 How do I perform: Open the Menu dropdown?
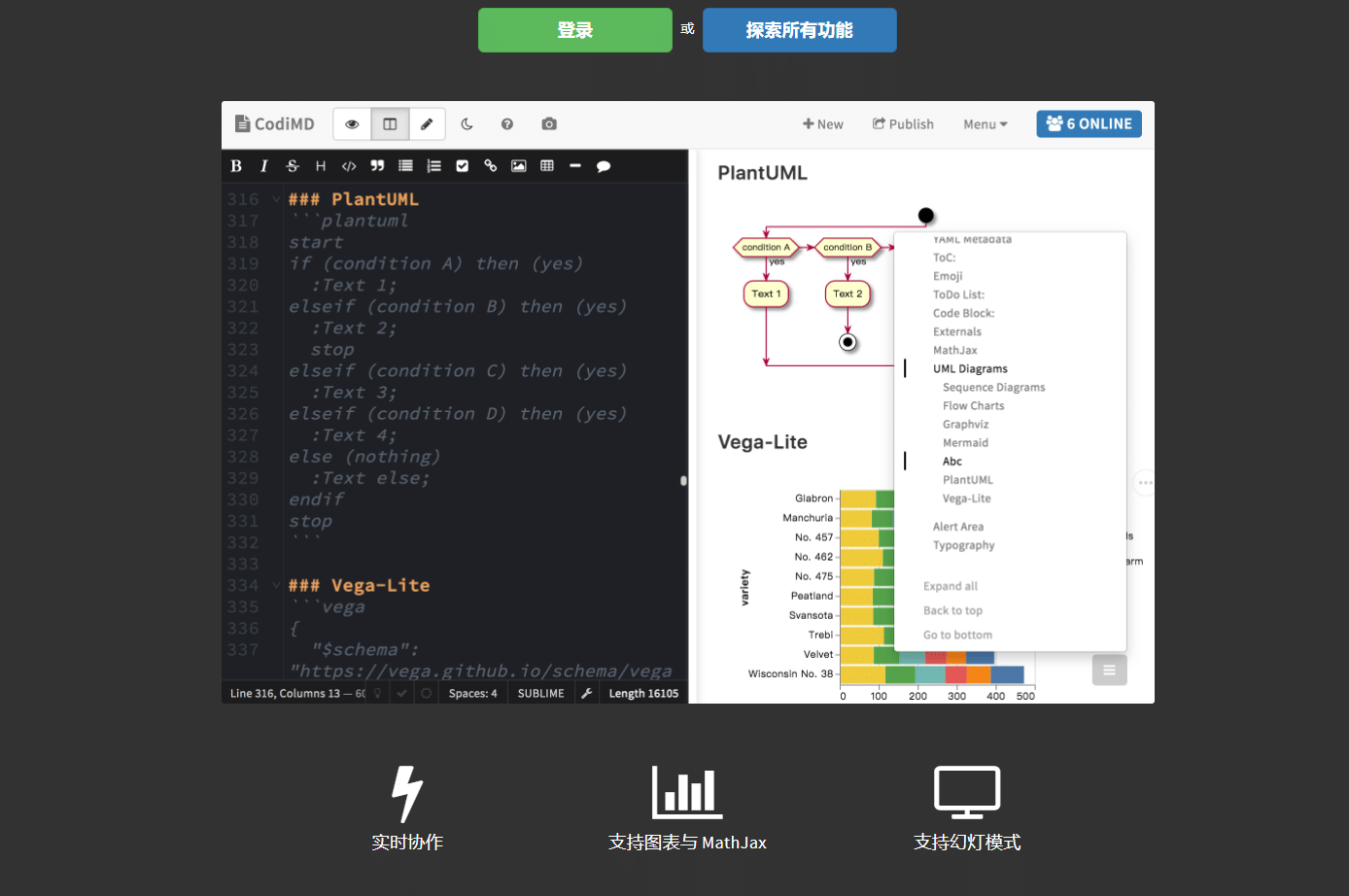click(x=985, y=123)
